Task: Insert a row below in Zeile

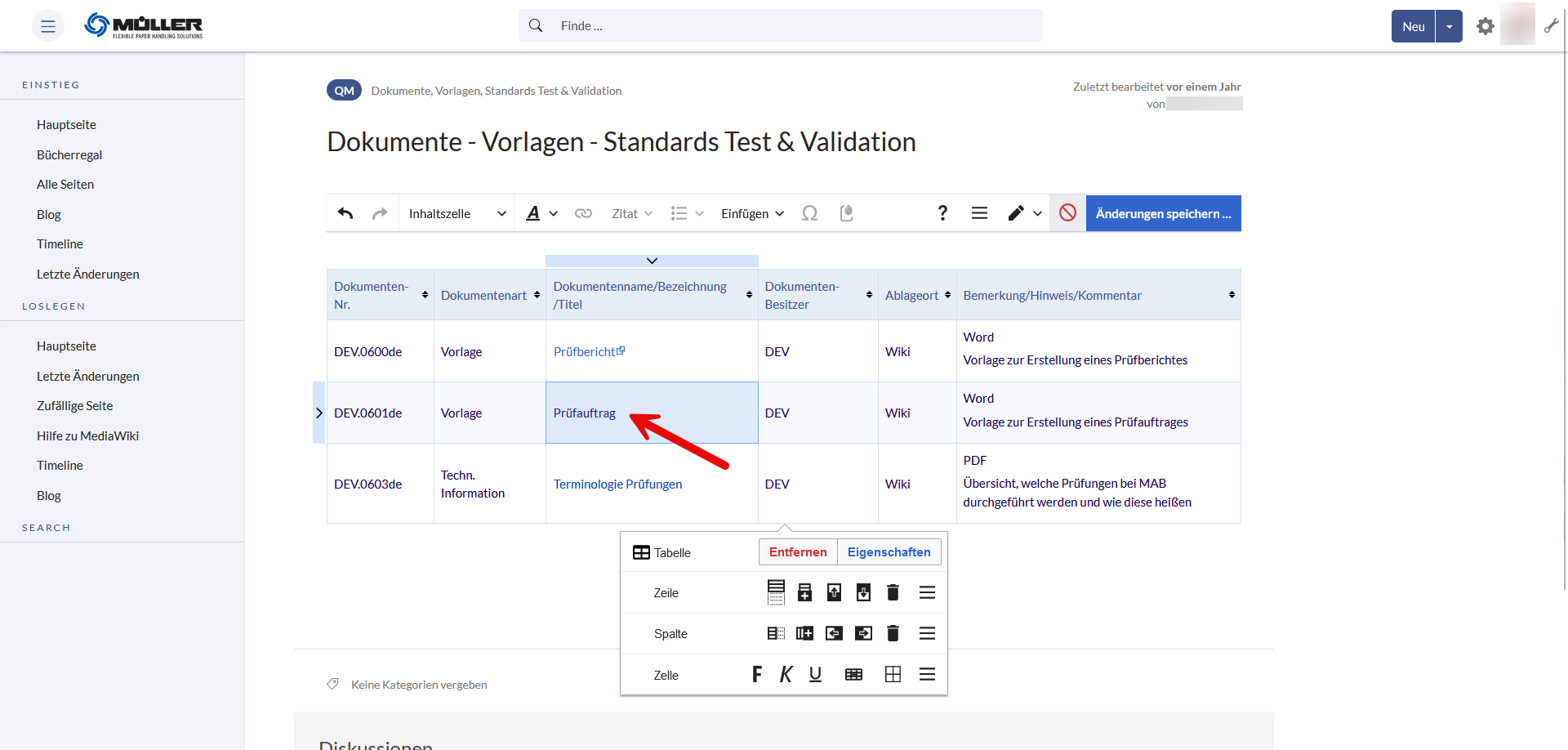Action: 804,592
